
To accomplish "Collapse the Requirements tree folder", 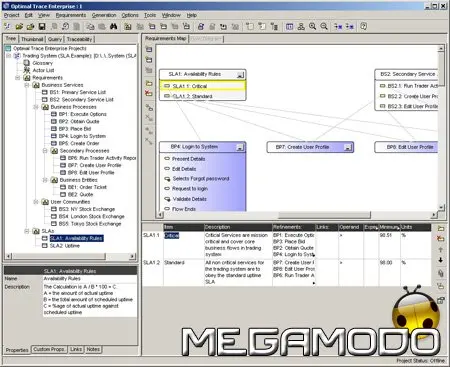I will tap(18, 78).
